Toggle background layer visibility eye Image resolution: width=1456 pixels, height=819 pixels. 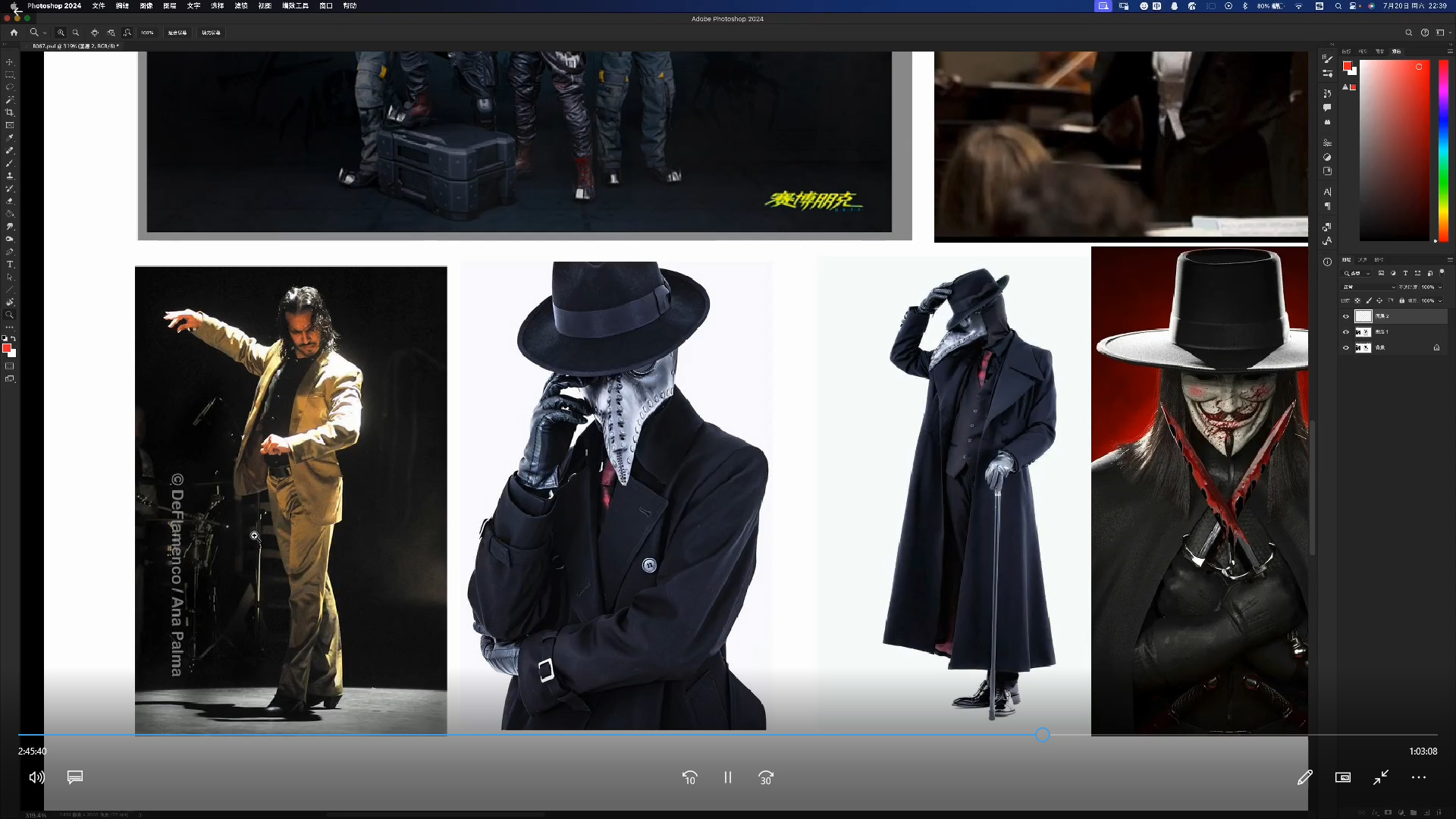tap(1346, 348)
